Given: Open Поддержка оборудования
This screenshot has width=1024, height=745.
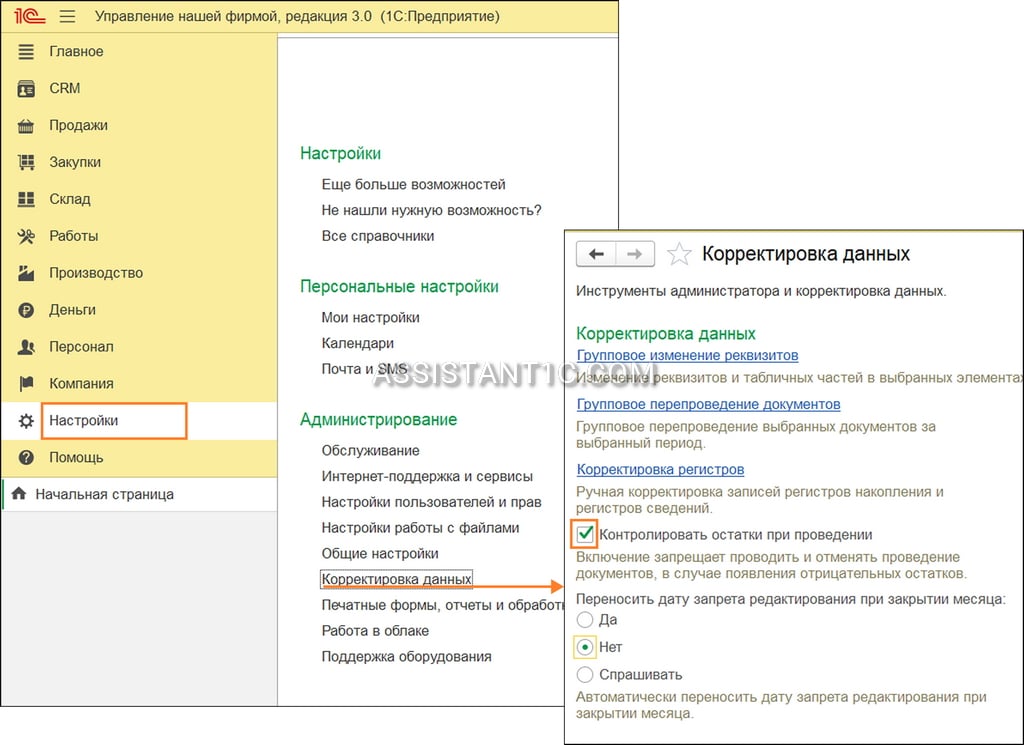Looking at the screenshot, I should 406,657.
